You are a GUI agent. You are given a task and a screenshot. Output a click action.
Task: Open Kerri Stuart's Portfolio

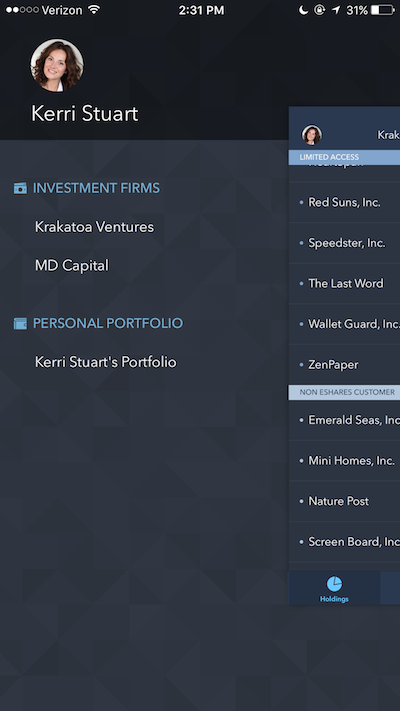(x=106, y=362)
